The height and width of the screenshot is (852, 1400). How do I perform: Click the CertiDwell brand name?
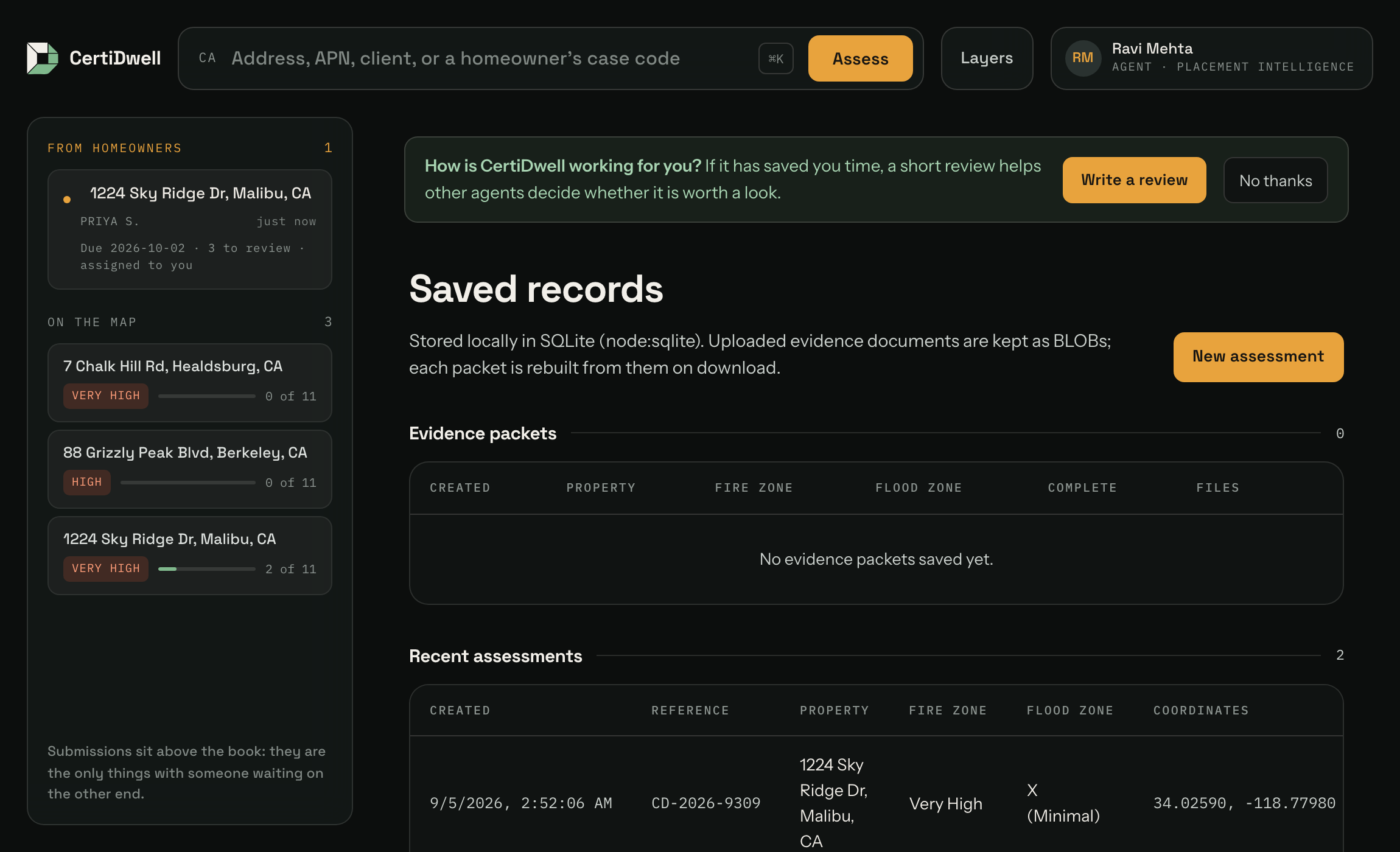pyautogui.click(x=115, y=58)
